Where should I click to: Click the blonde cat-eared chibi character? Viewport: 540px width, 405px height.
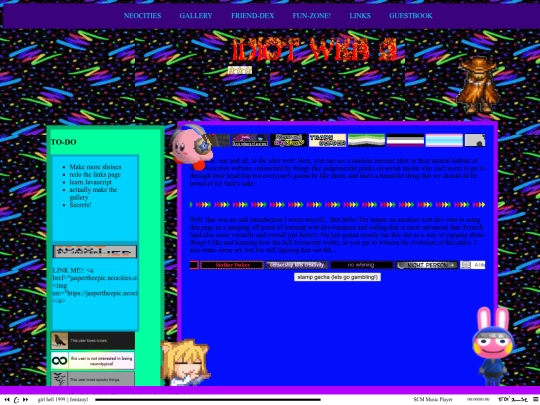(x=185, y=363)
